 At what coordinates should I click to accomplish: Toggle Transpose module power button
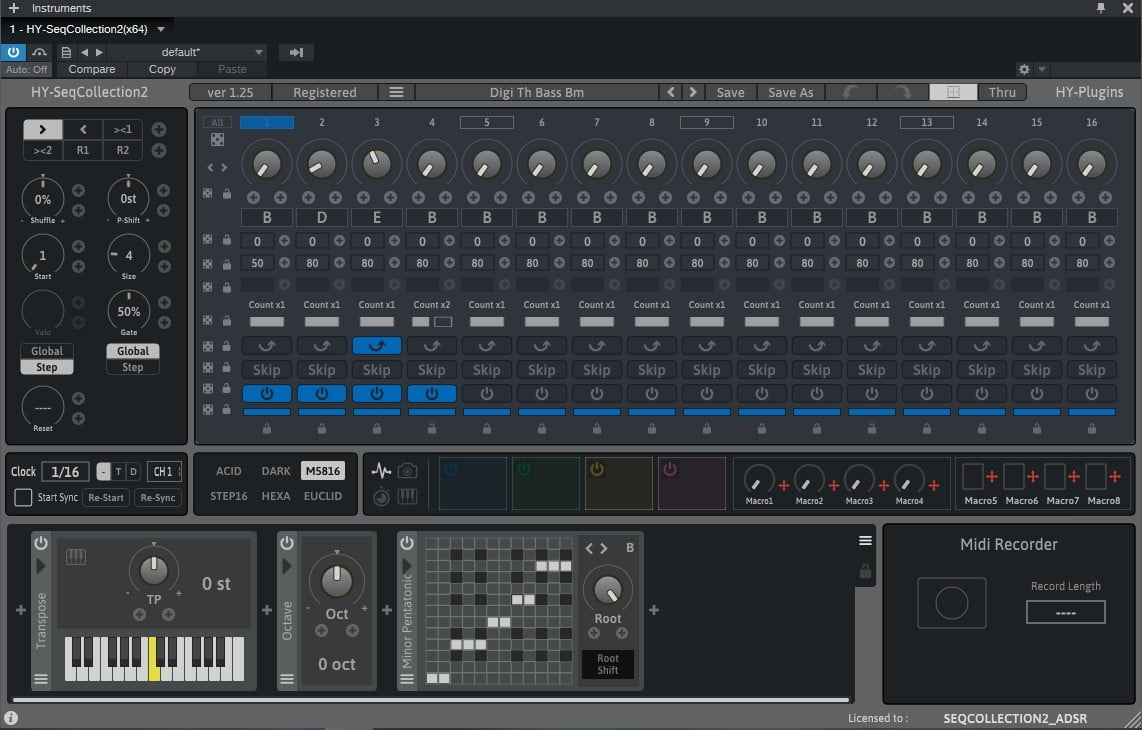tap(41, 543)
